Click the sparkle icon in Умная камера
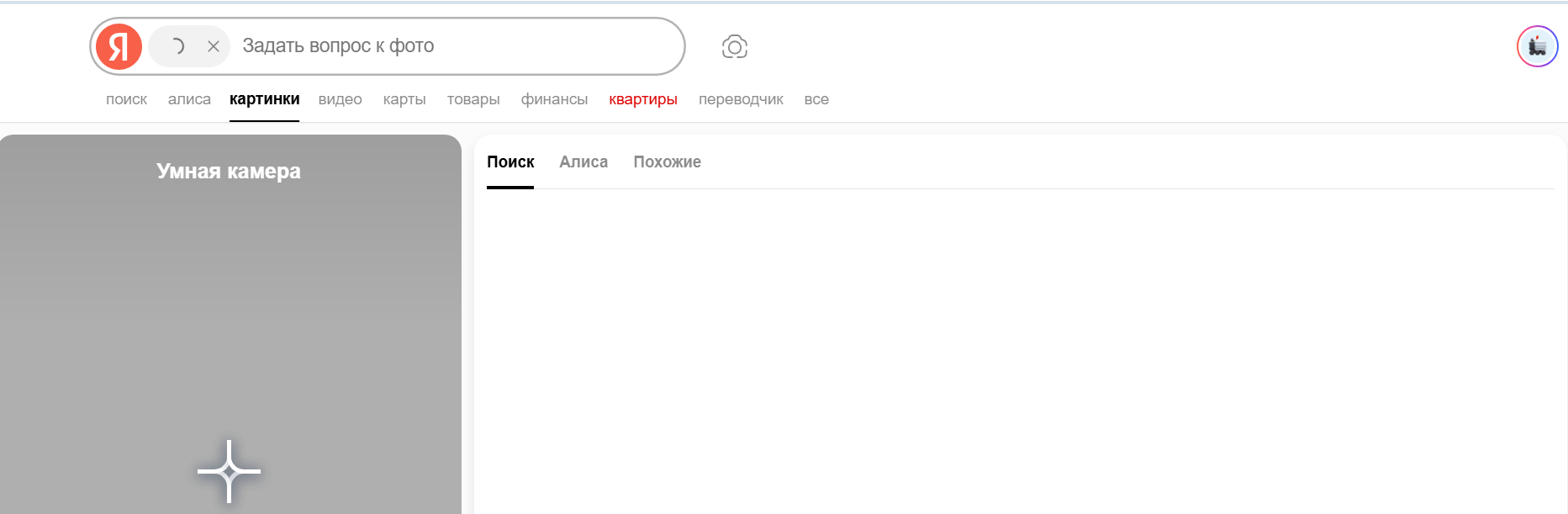Viewport: 1568px width, 514px height. (x=229, y=471)
